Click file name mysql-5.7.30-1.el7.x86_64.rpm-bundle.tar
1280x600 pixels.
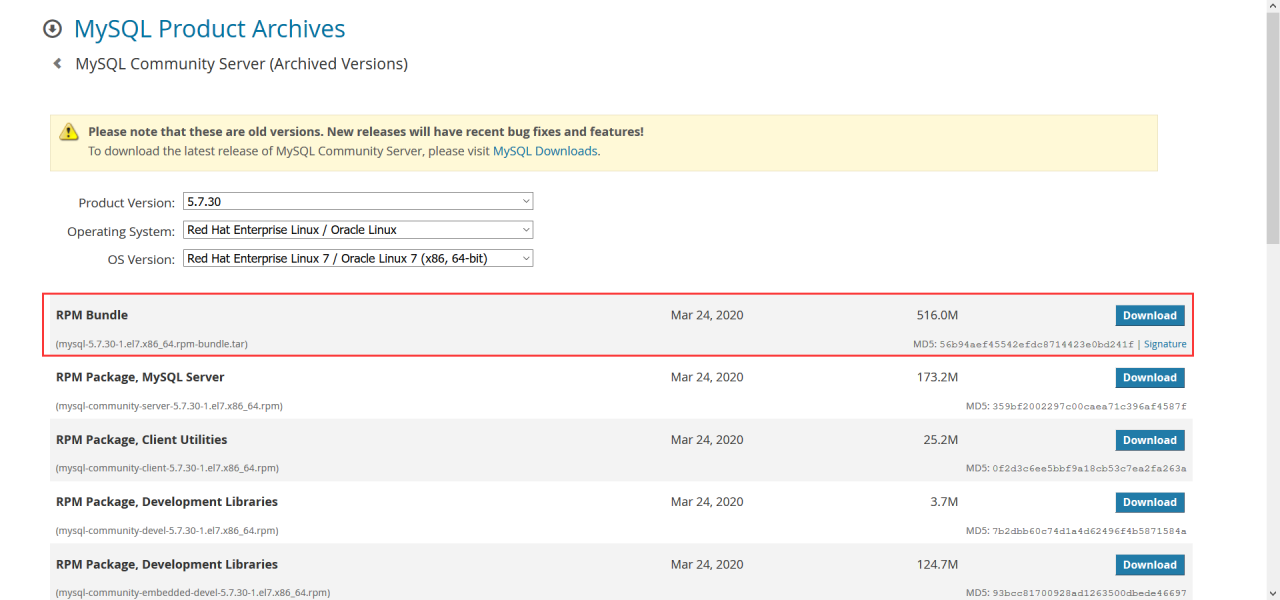[x=152, y=344]
